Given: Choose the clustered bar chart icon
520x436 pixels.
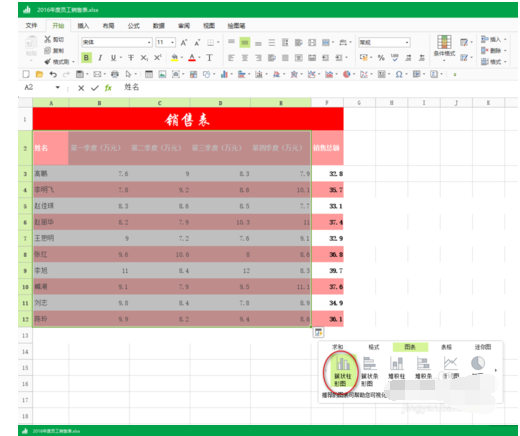Looking at the screenshot, I should [x=370, y=371].
